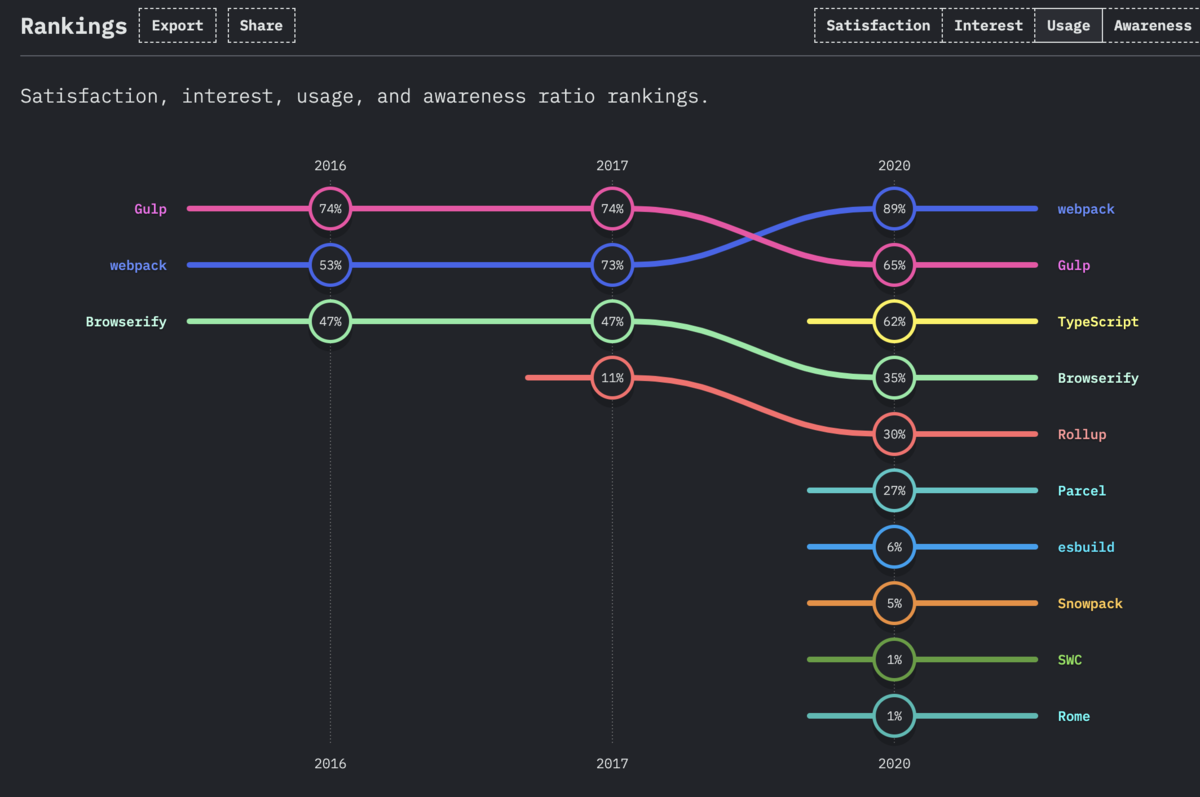Click Rollup's 11% node for 2017
This screenshot has height=797, width=1200.
coord(612,378)
